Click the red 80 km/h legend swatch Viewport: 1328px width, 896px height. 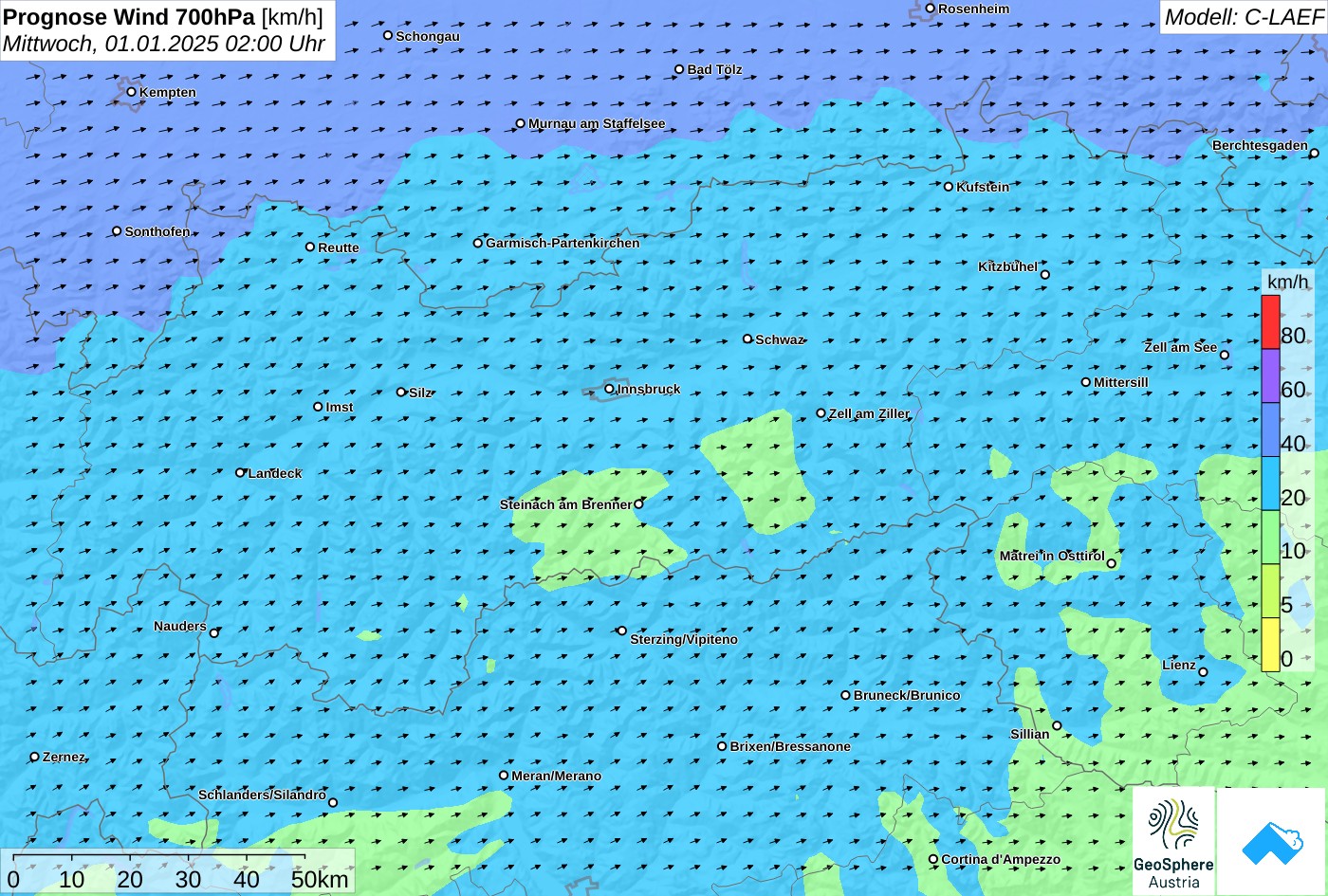click(1270, 322)
